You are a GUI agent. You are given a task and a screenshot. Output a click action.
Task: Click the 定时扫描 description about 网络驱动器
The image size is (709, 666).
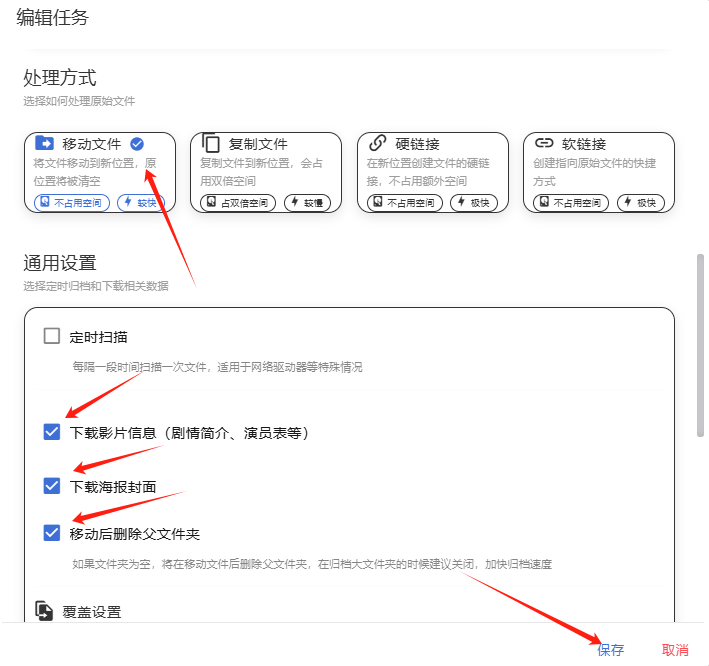[217, 367]
